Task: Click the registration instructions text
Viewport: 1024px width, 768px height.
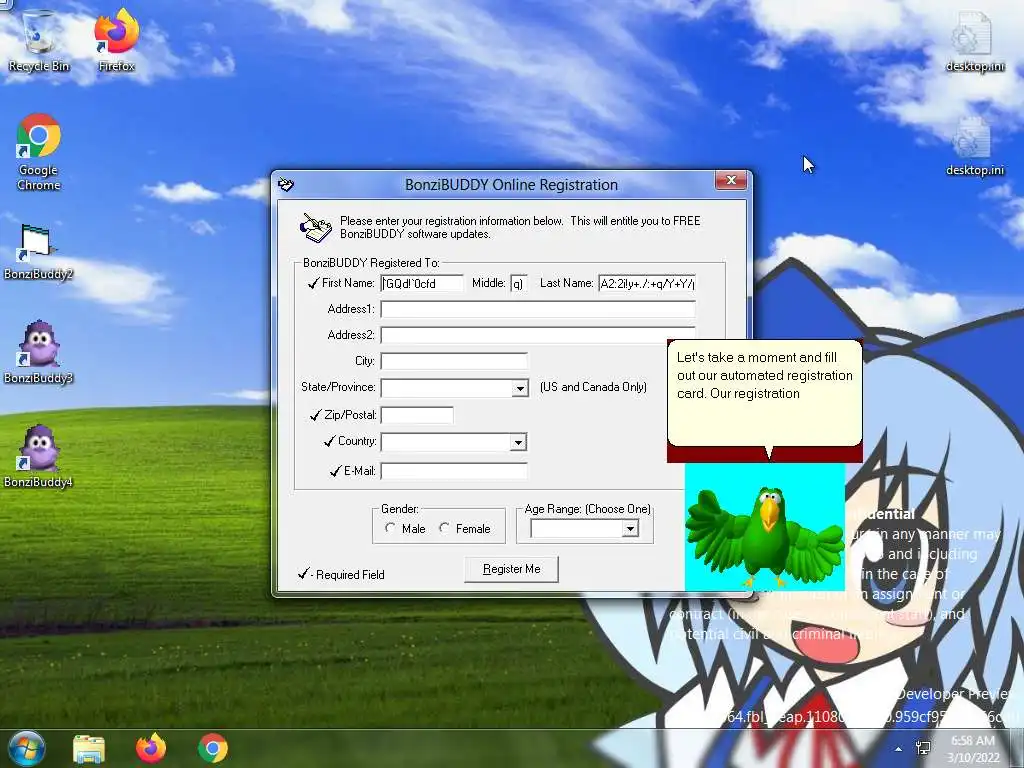Action: pyautogui.click(x=520, y=227)
